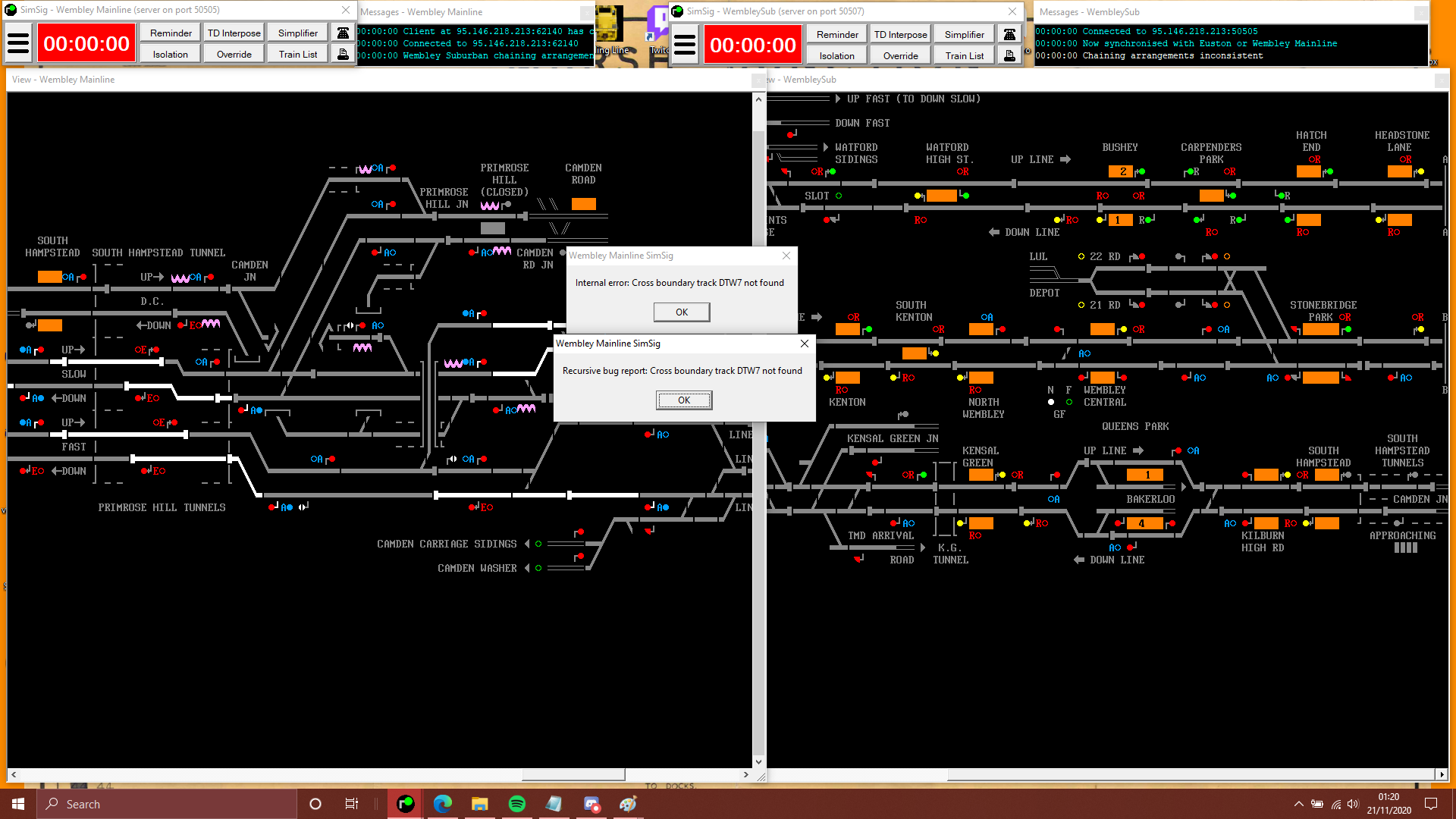Screen dimensions: 1456x819
Task: Click the red 00:00:00 clock in Wembley Mainline
Action: (x=86, y=43)
